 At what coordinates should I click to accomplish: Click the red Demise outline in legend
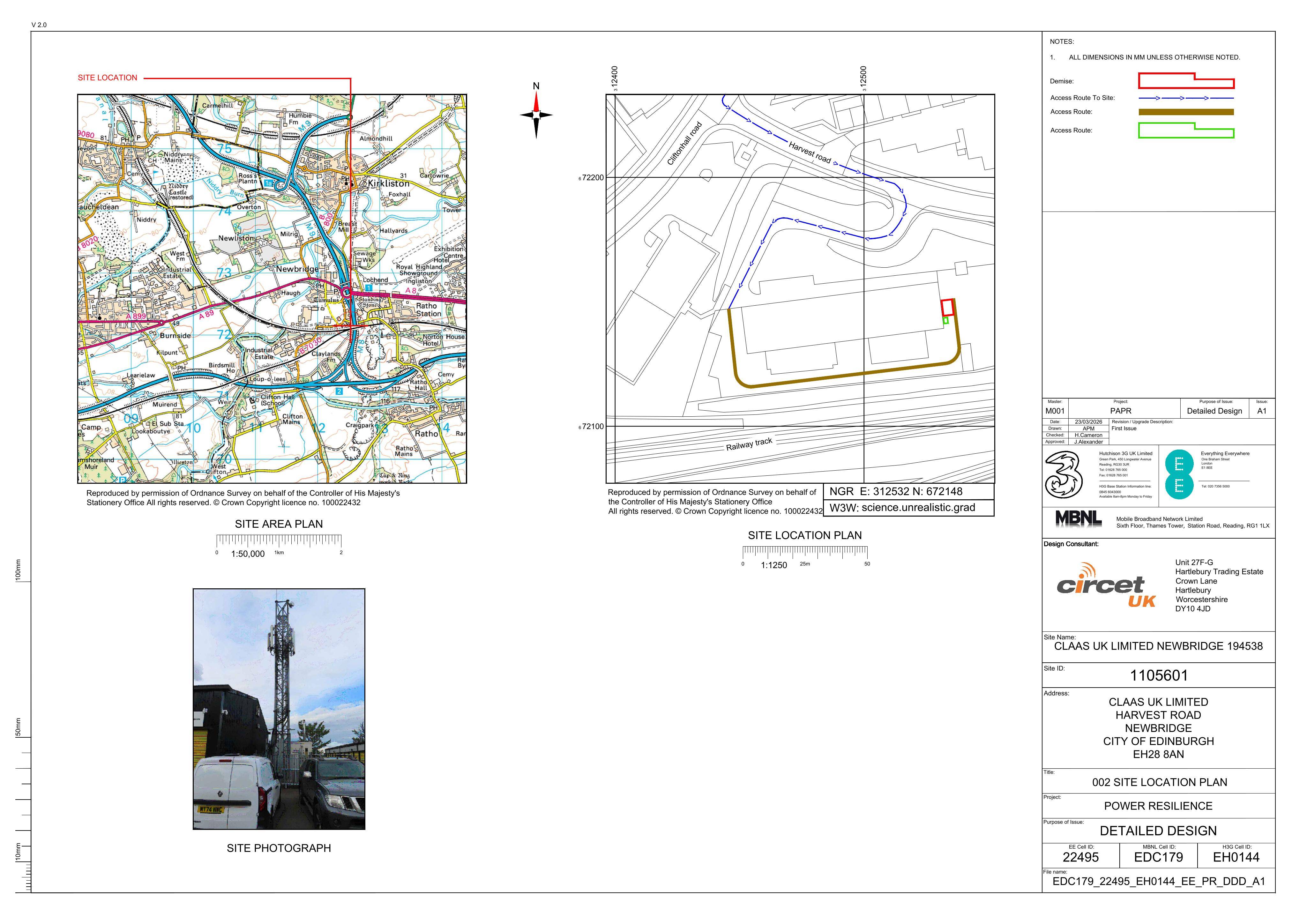coord(1186,81)
